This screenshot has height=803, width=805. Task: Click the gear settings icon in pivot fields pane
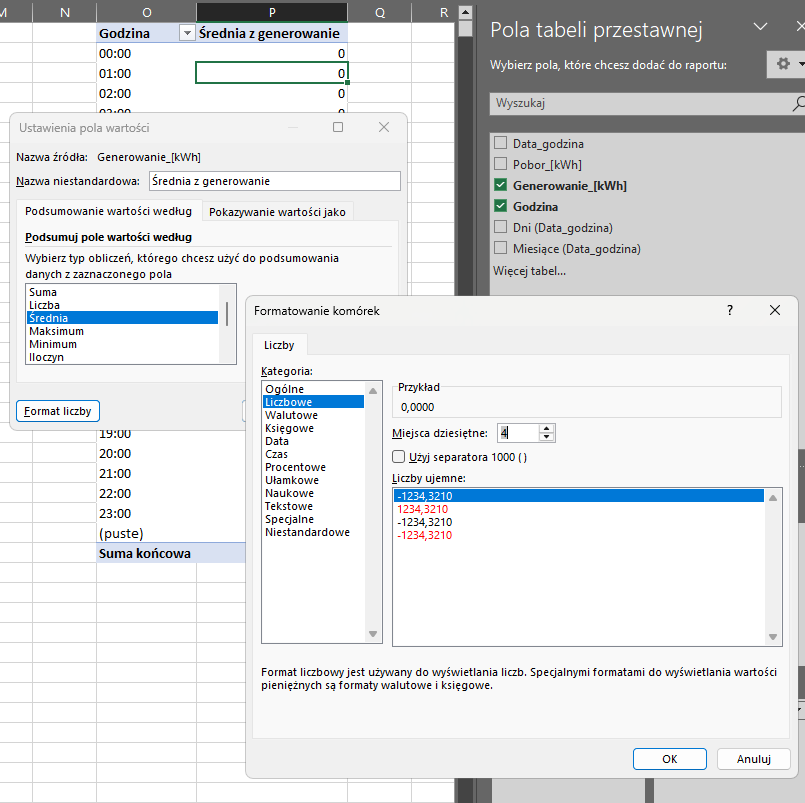783,64
